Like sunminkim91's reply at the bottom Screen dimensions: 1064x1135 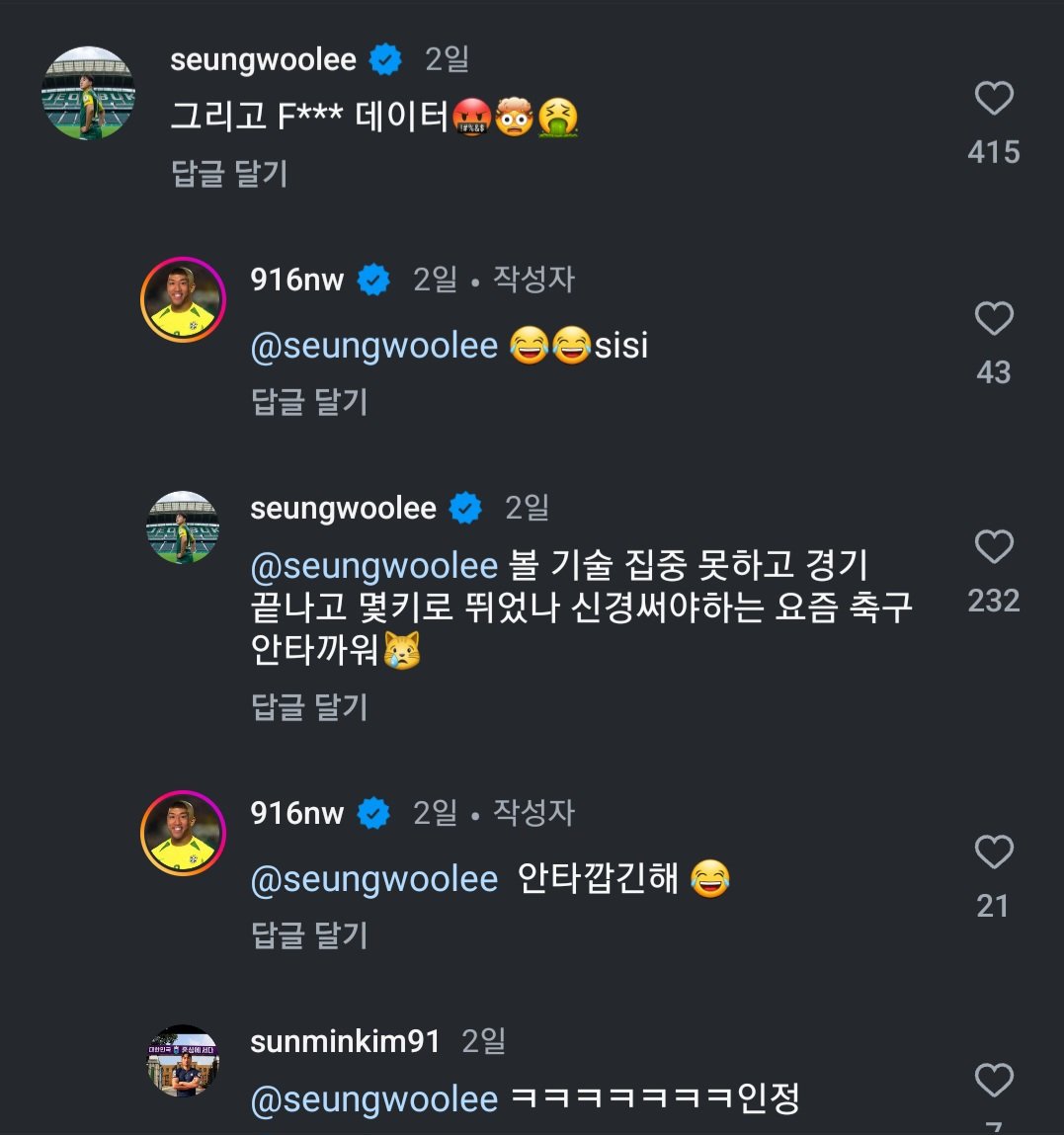click(x=994, y=1080)
